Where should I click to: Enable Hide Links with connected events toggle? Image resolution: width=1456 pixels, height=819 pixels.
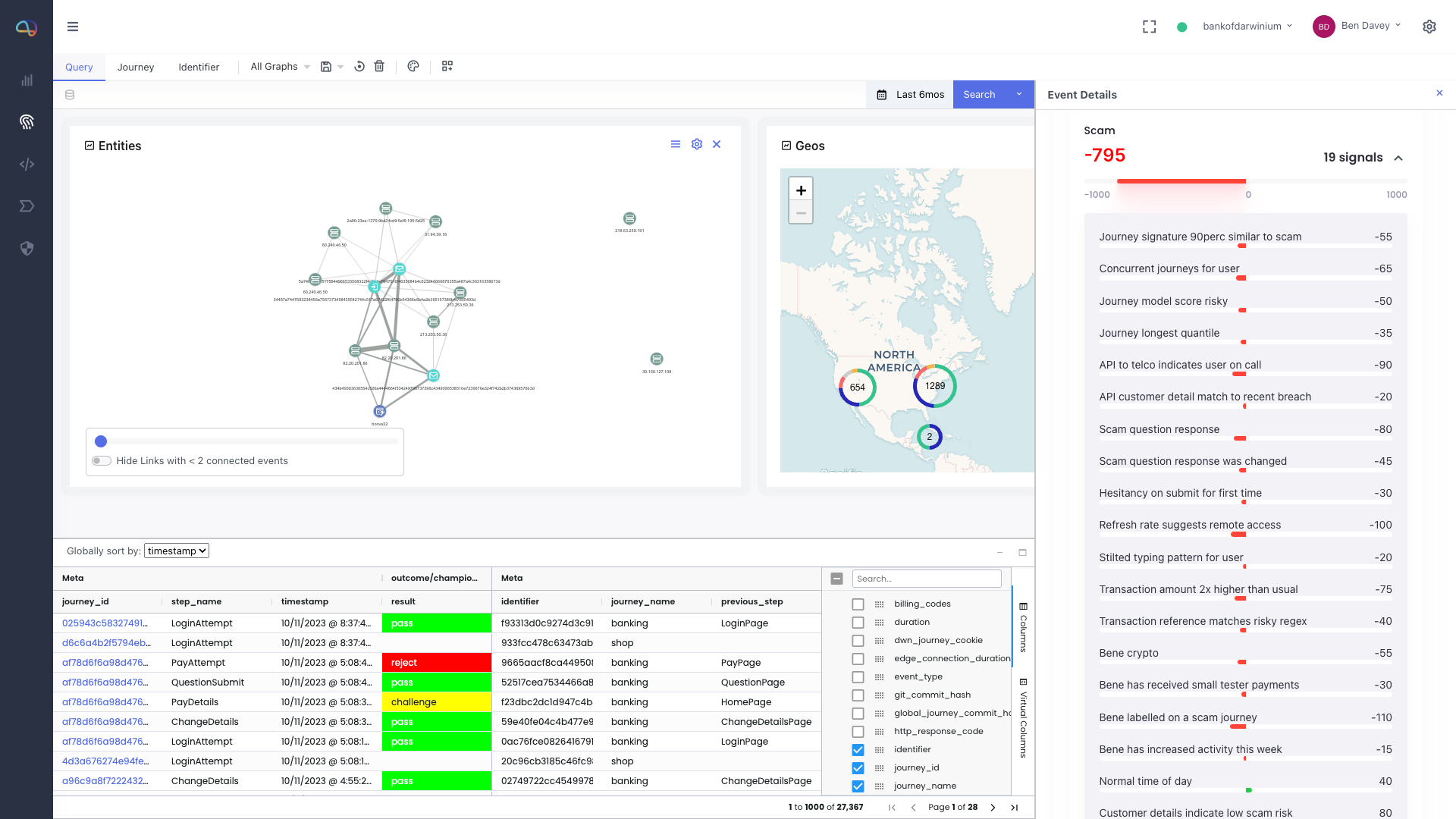102,461
